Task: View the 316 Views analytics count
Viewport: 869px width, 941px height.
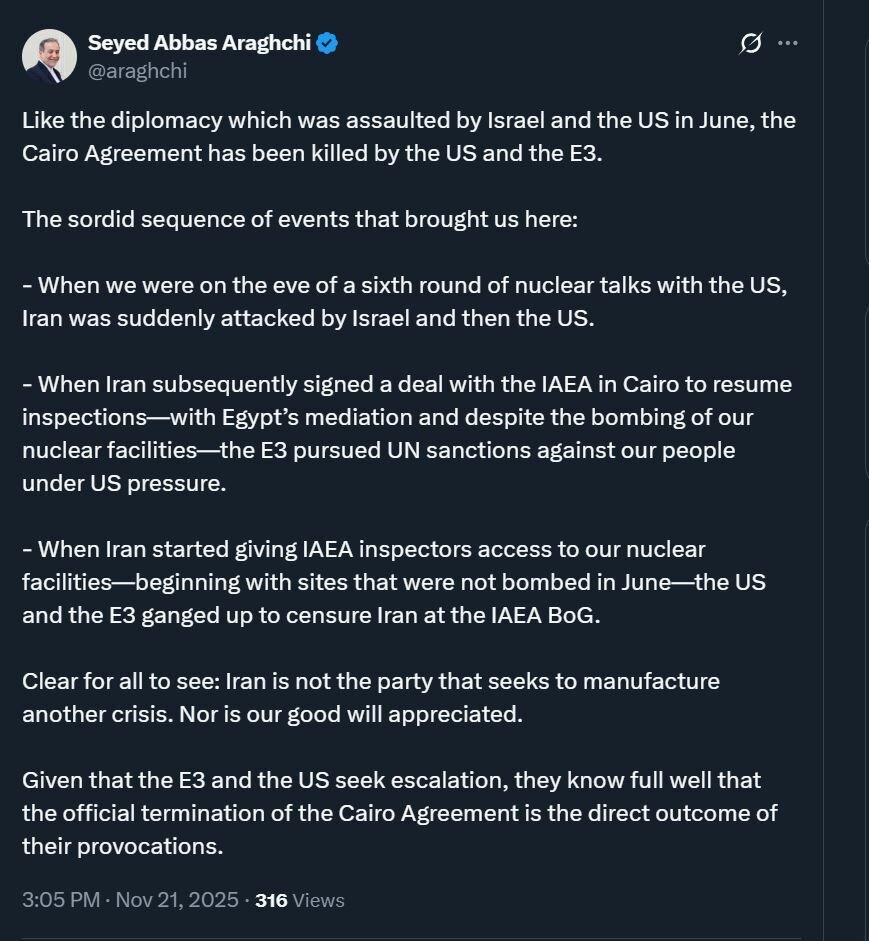Action: [300, 900]
